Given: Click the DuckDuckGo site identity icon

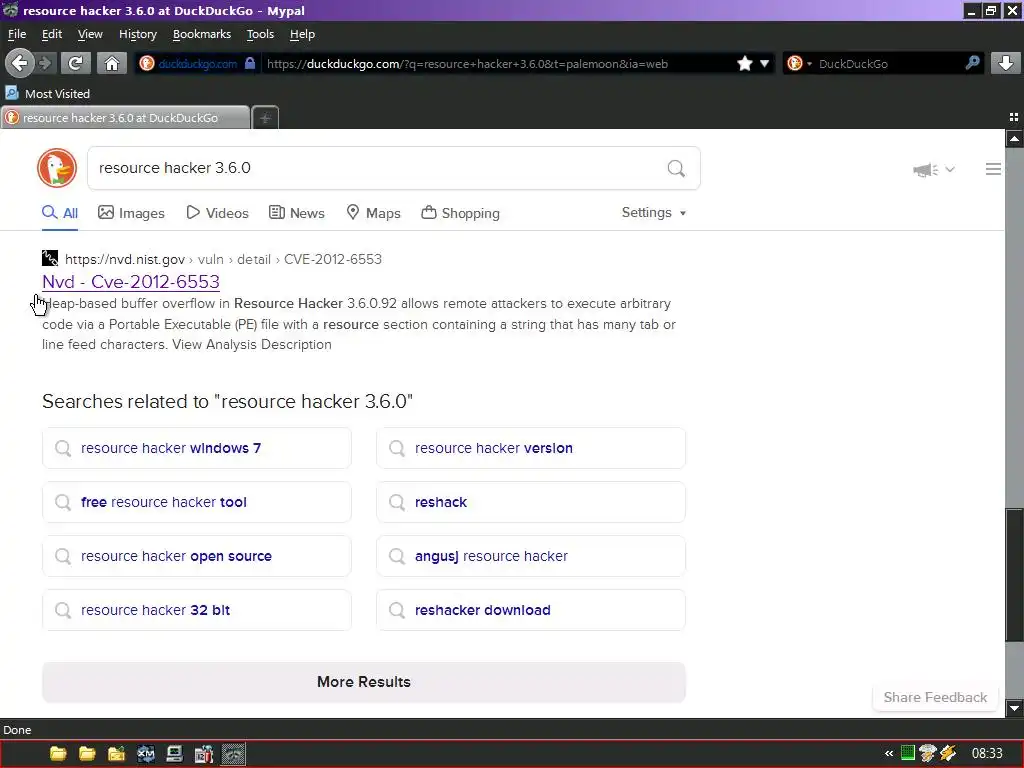Looking at the screenshot, I should [148, 63].
